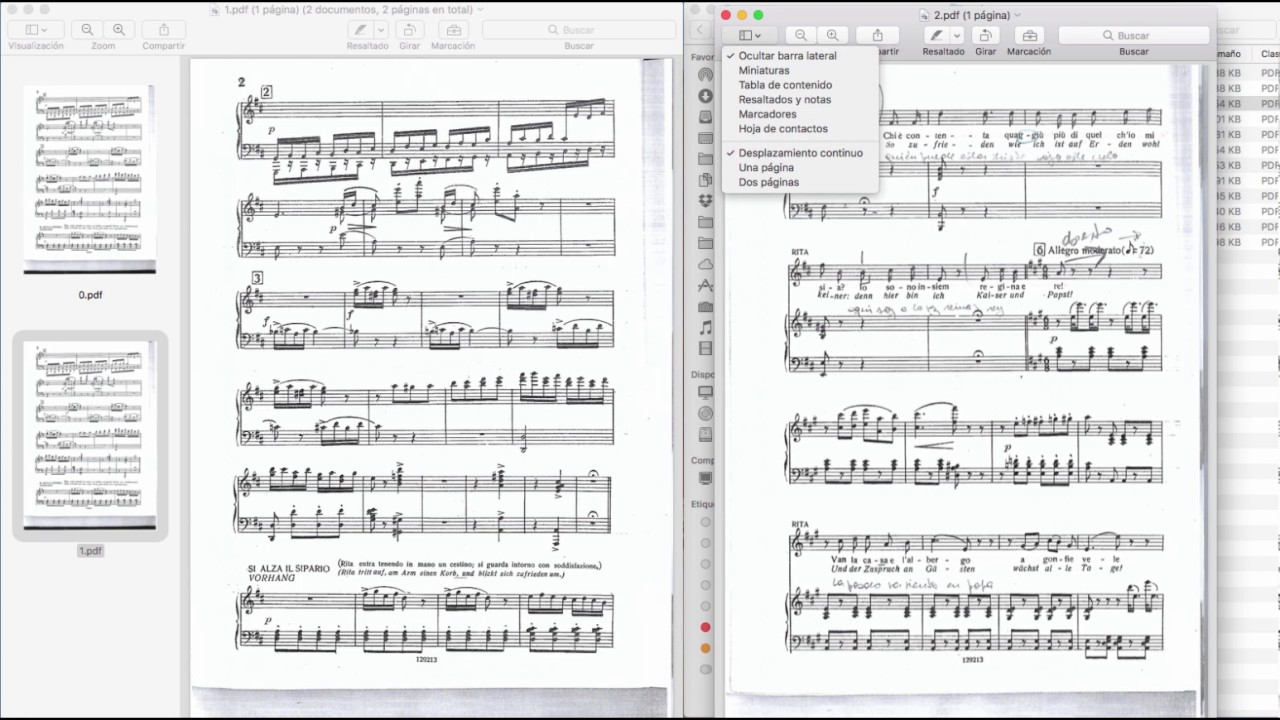Image resolution: width=1280 pixels, height=720 pixels.
Task: Click the Buscar search field in 1.pdf window
Action: [x=578, y=30]
